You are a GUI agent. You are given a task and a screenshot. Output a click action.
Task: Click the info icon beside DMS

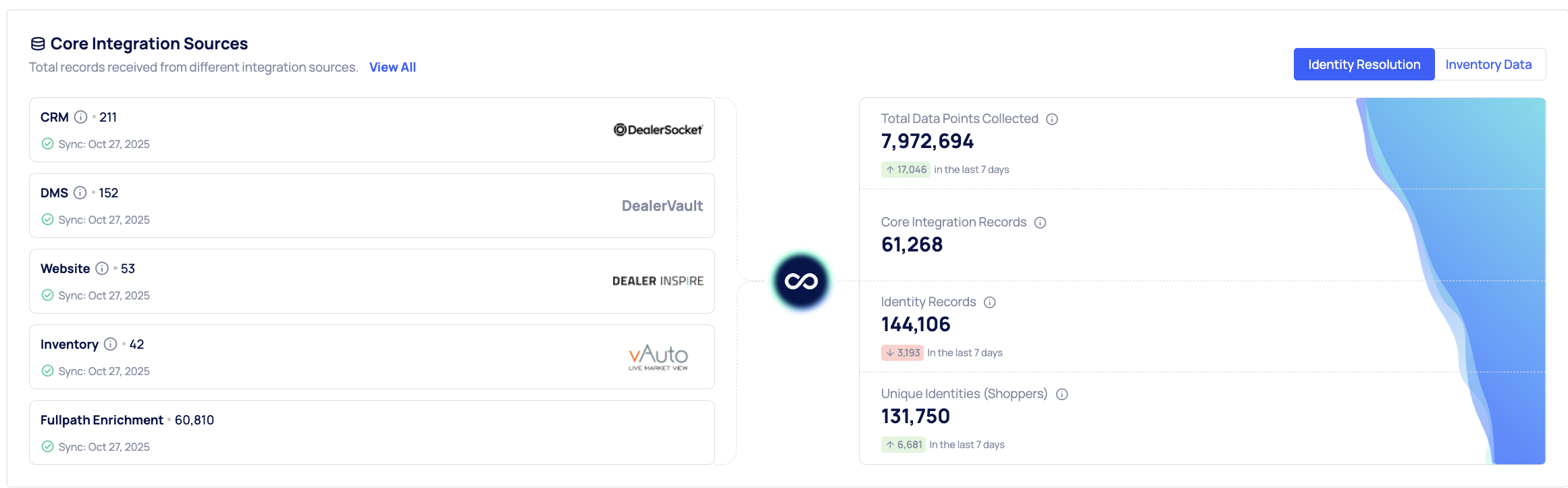80,193
